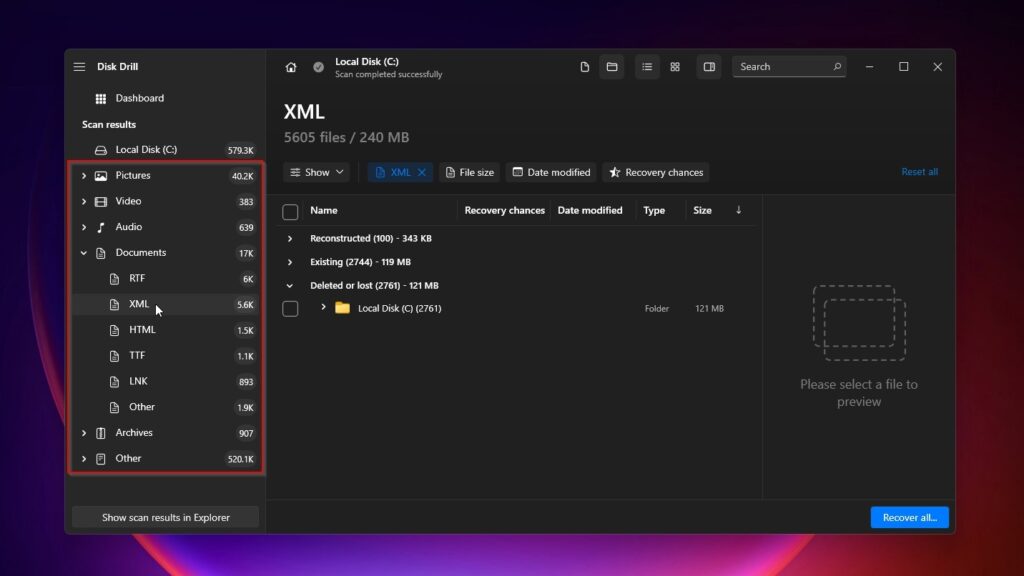Open the File size filter
The width and height of the screenshot is (1024, 576).
point(470,172)
